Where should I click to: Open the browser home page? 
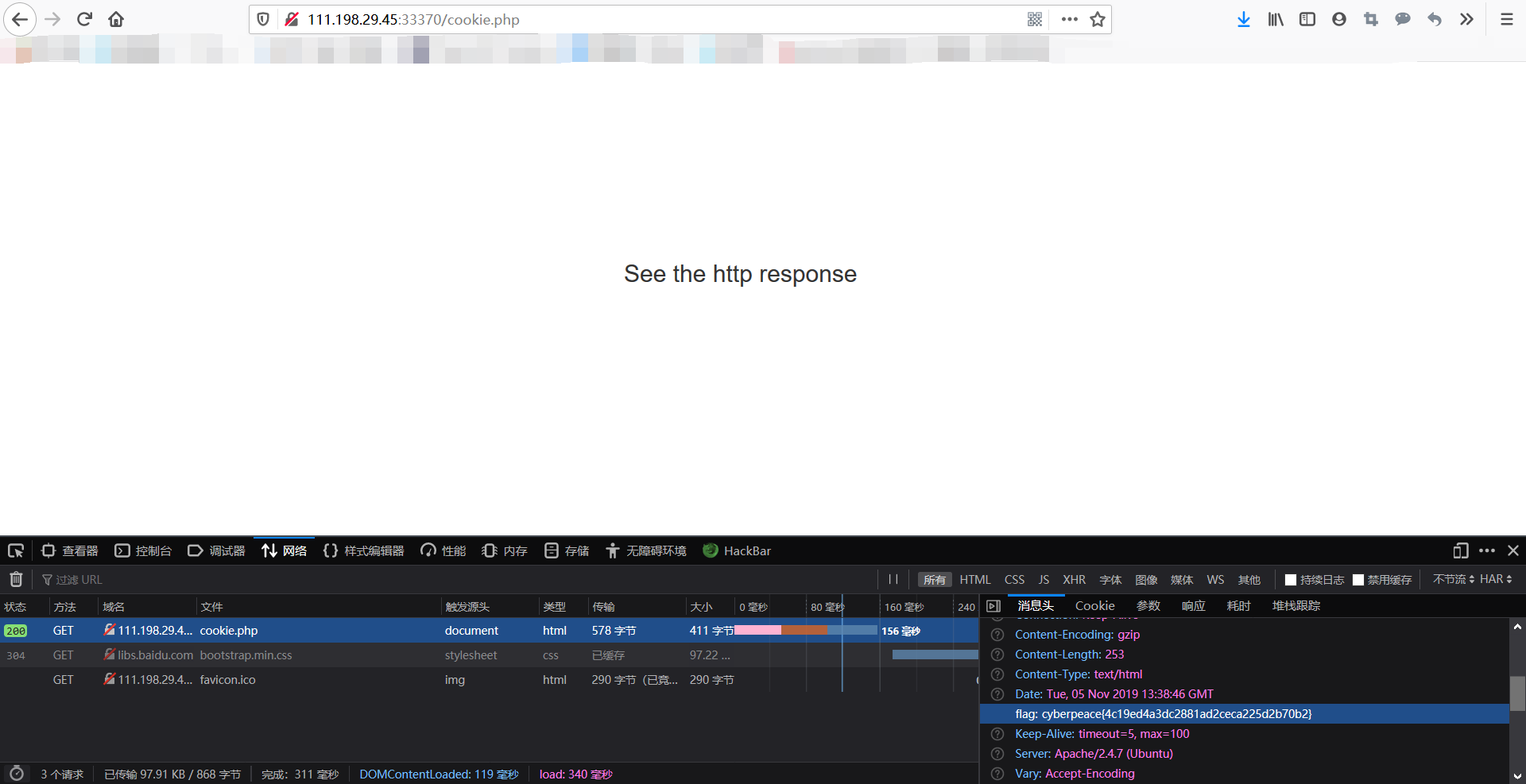(x=116, y=19)
